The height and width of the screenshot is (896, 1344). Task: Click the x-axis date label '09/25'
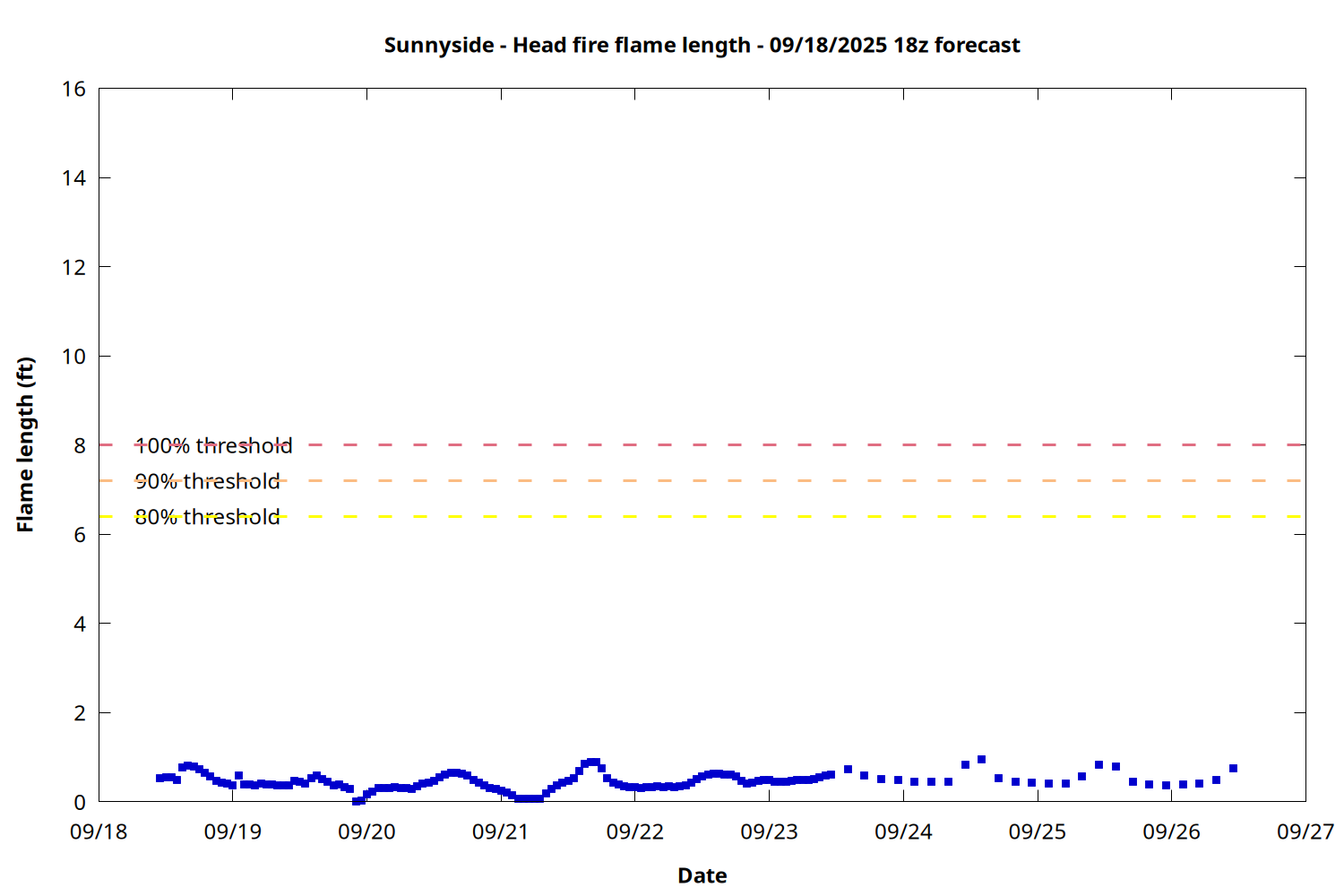[x=1038, y=831]
